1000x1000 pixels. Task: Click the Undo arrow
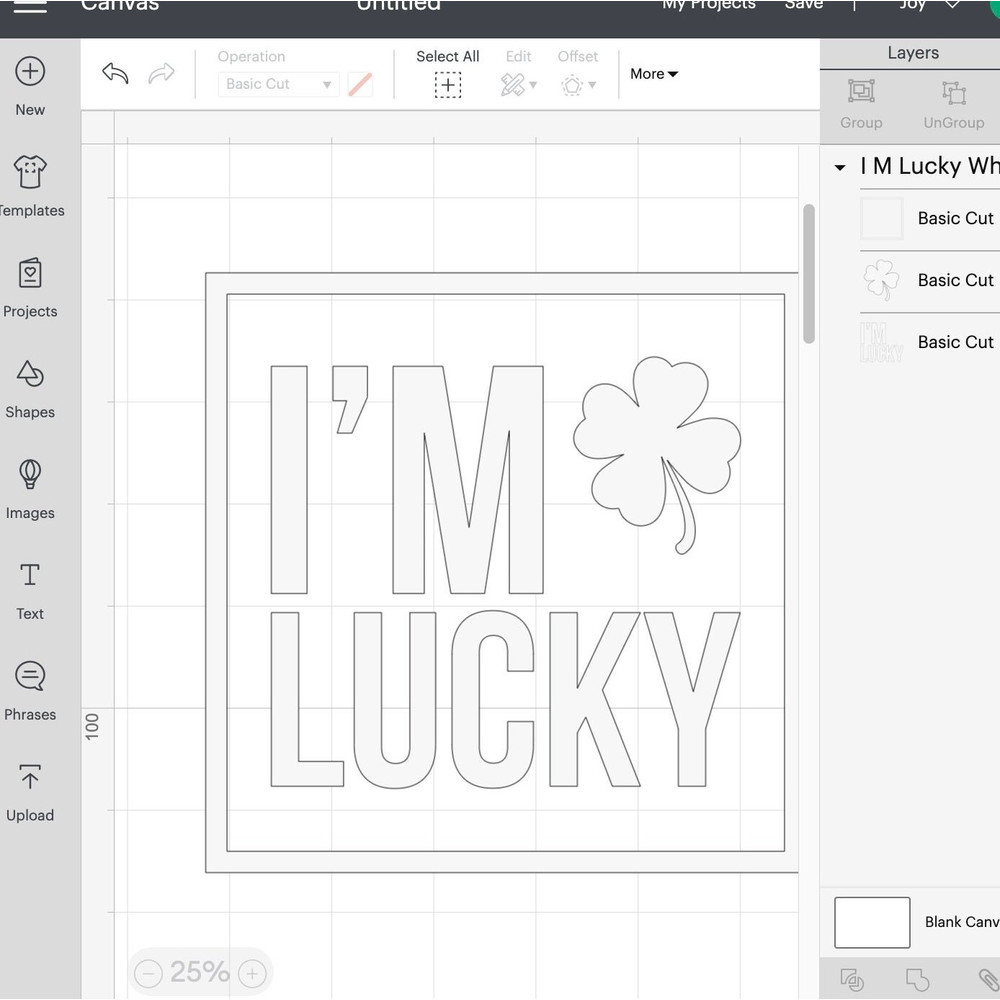[x=114, y=74]
